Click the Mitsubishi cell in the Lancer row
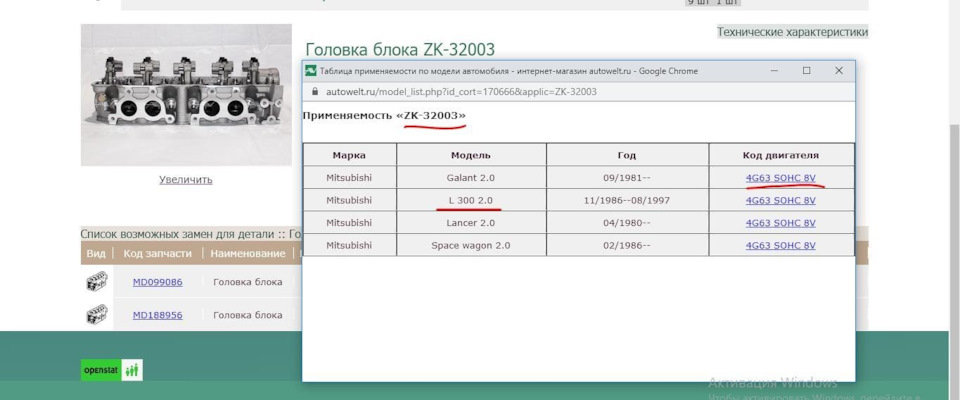 pyautogui.click(x=349, y=223)
